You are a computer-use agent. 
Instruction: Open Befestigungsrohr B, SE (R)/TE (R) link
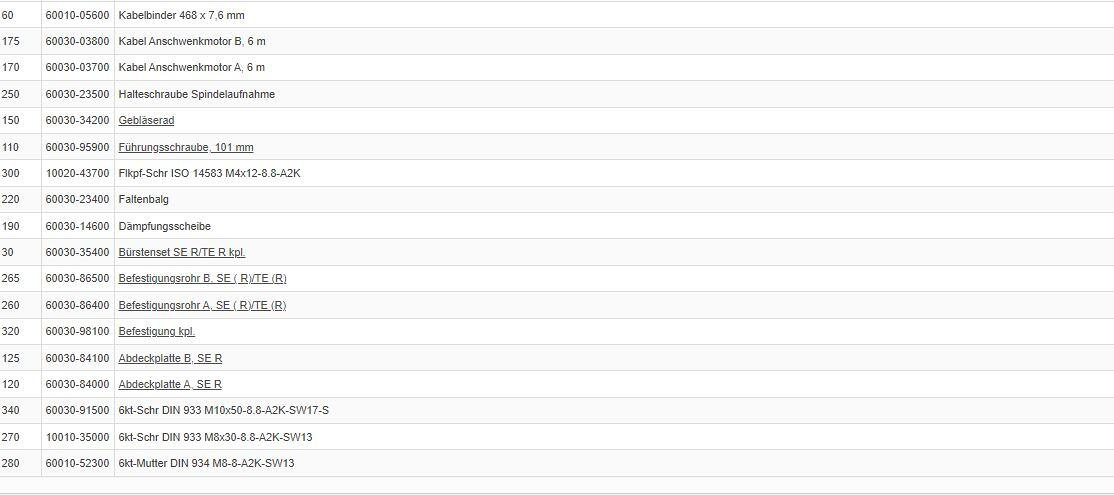point(202,279)
